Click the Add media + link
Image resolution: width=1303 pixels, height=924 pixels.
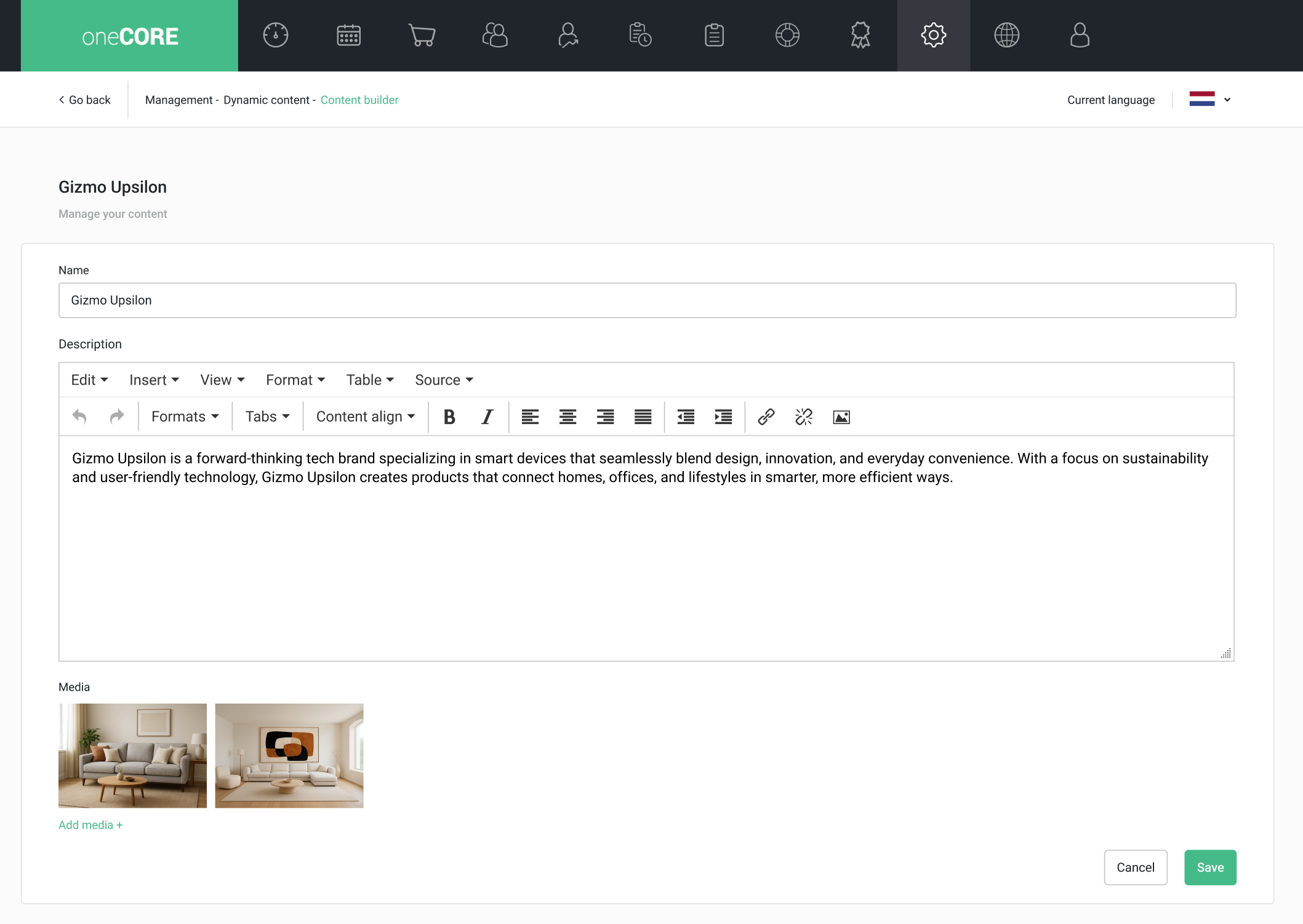(90, 825)
